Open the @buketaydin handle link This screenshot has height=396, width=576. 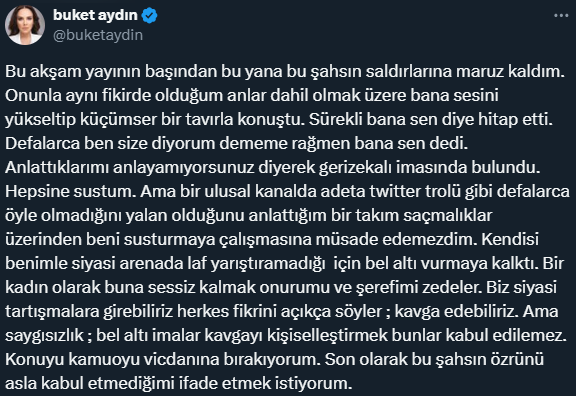point(98,35)
